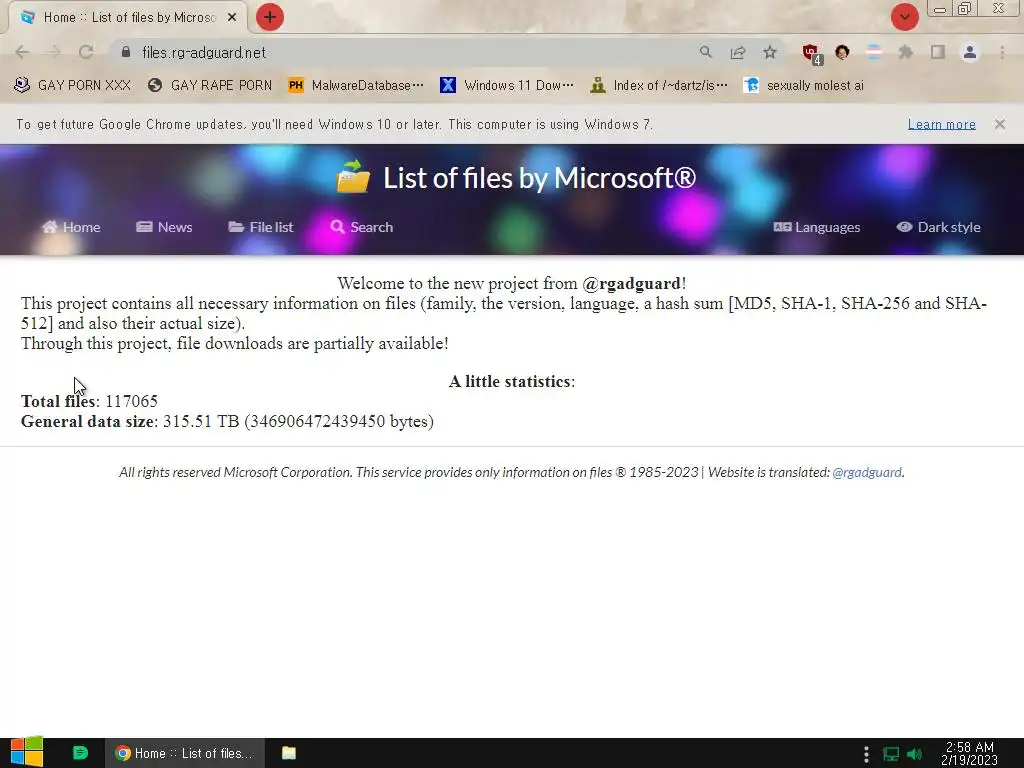
Task: Show hidden tray icons via the dots
Action: click(x=866, y=754)
